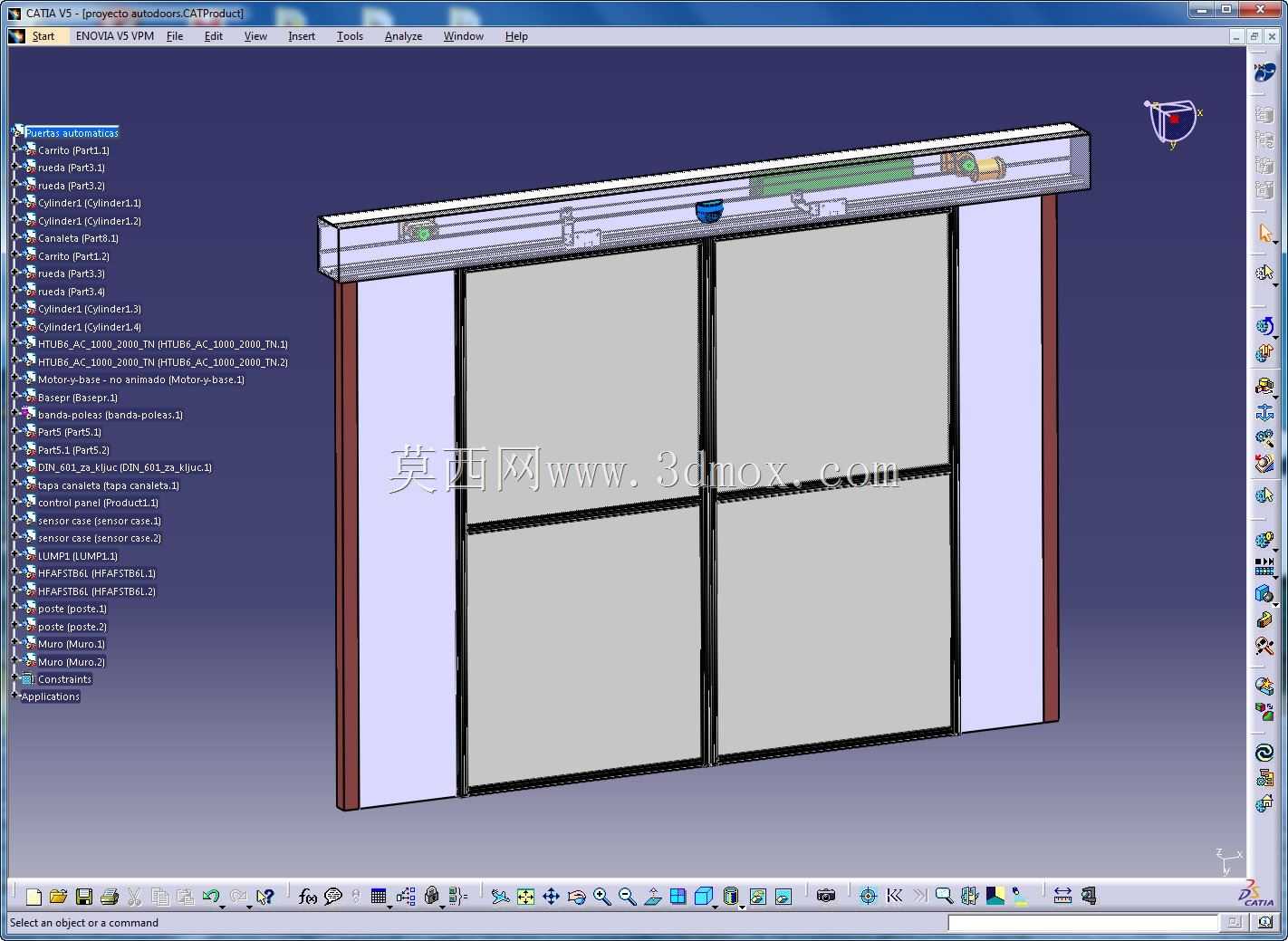Open the Window menu

pos(464,36)
